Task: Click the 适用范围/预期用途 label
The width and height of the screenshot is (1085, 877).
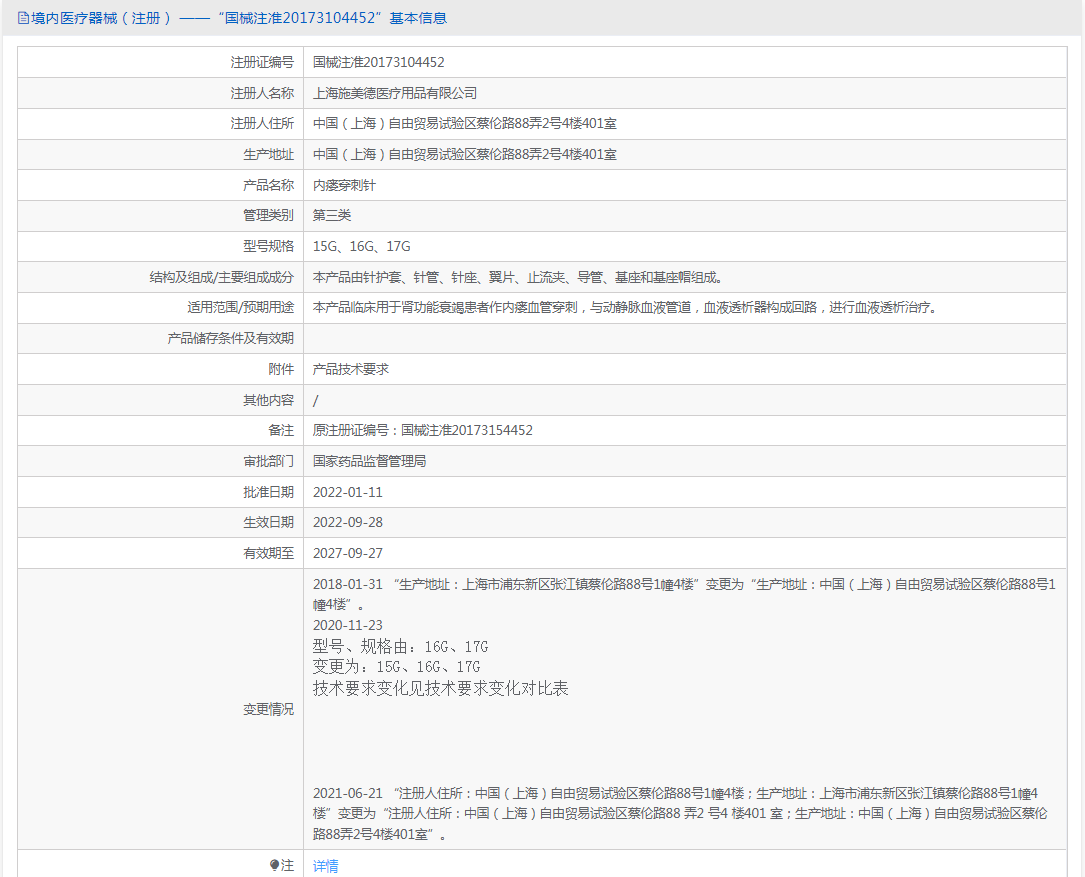Action: pyautogui.click(x=240, y=307)
